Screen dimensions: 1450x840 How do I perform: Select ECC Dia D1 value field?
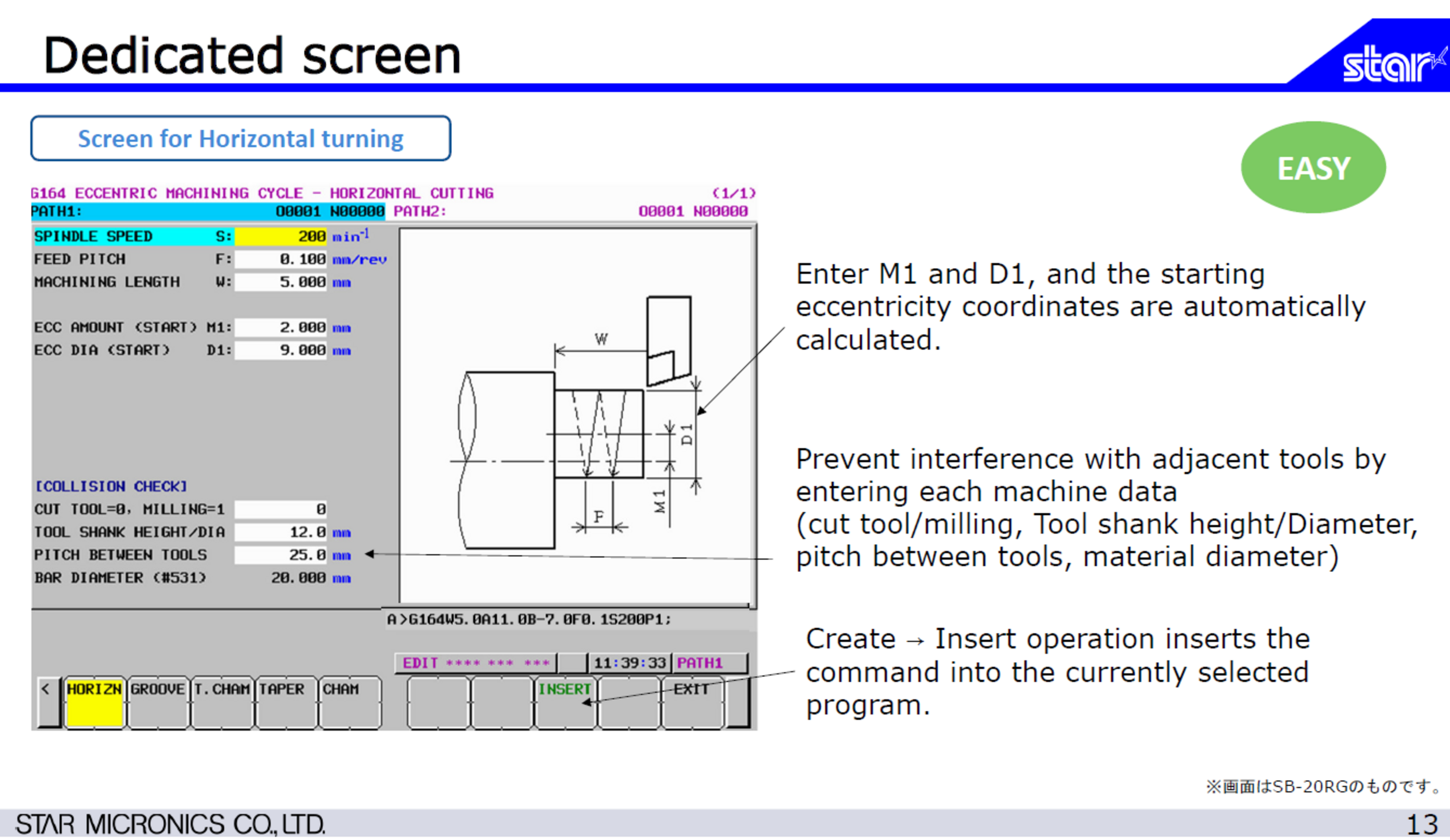click(x=280, y=350)
